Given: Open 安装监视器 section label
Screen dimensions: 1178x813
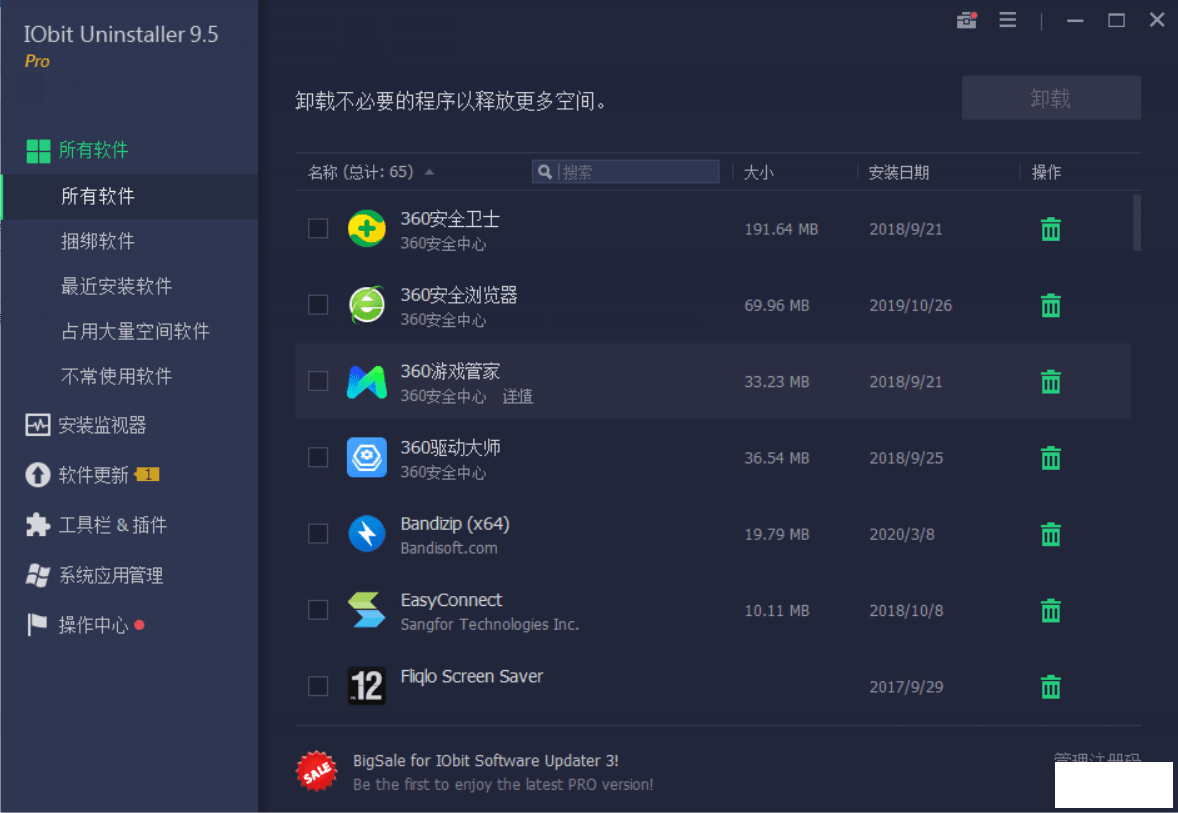Looking at the screenshot, I should (102, 425).
